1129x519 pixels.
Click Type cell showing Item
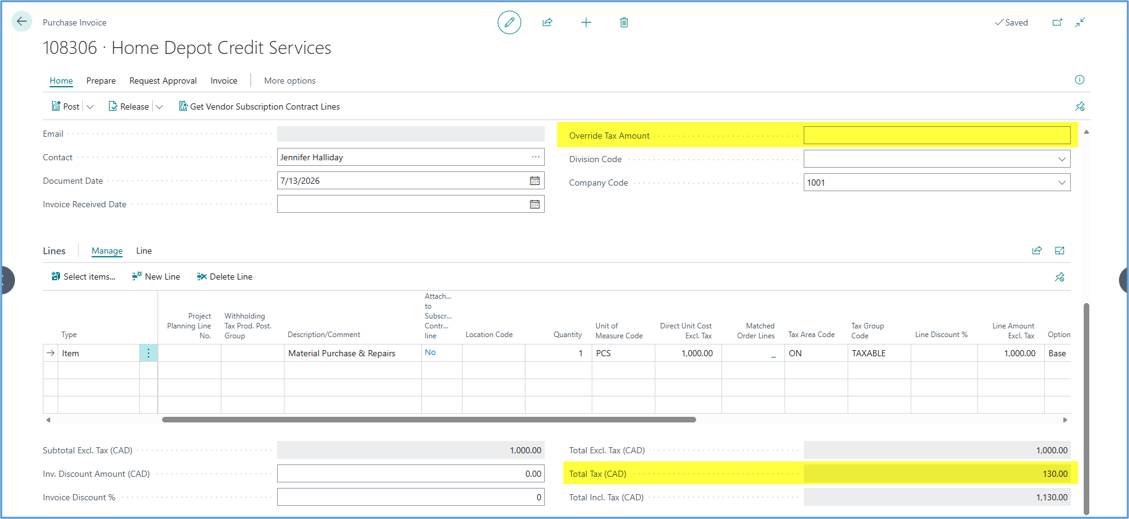pyautogui.click(x=99, y=353)
